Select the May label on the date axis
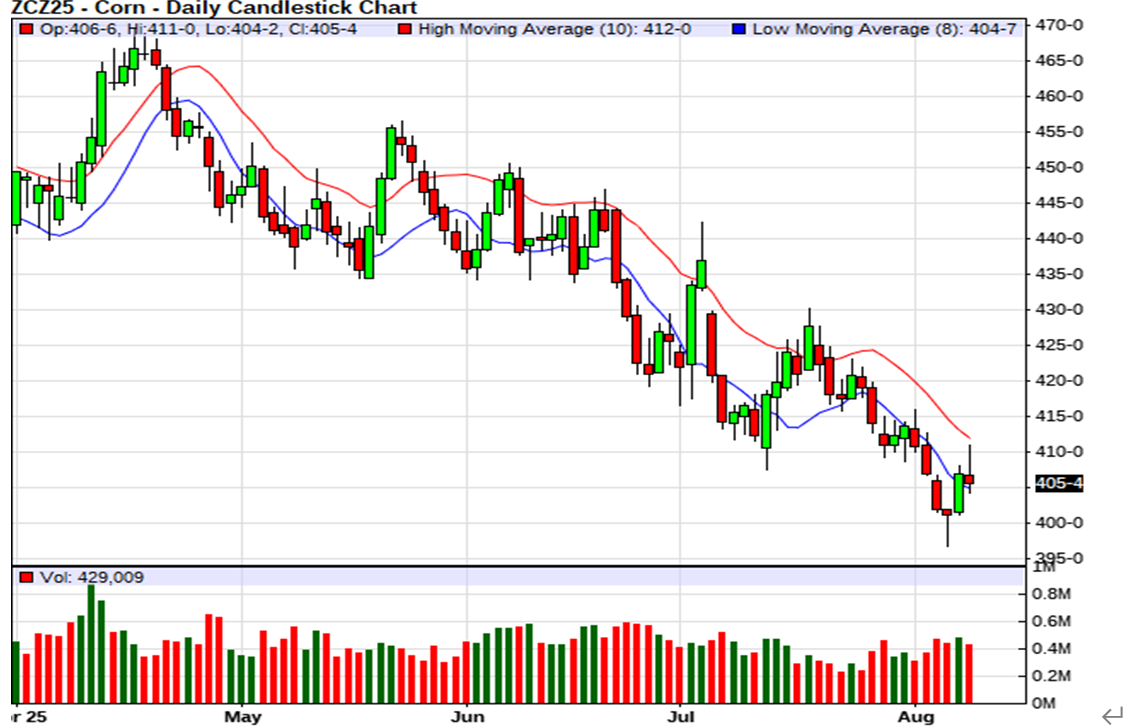Image resolution: width=1134 pixels, height=727 pixels. (x=243, y=717)
